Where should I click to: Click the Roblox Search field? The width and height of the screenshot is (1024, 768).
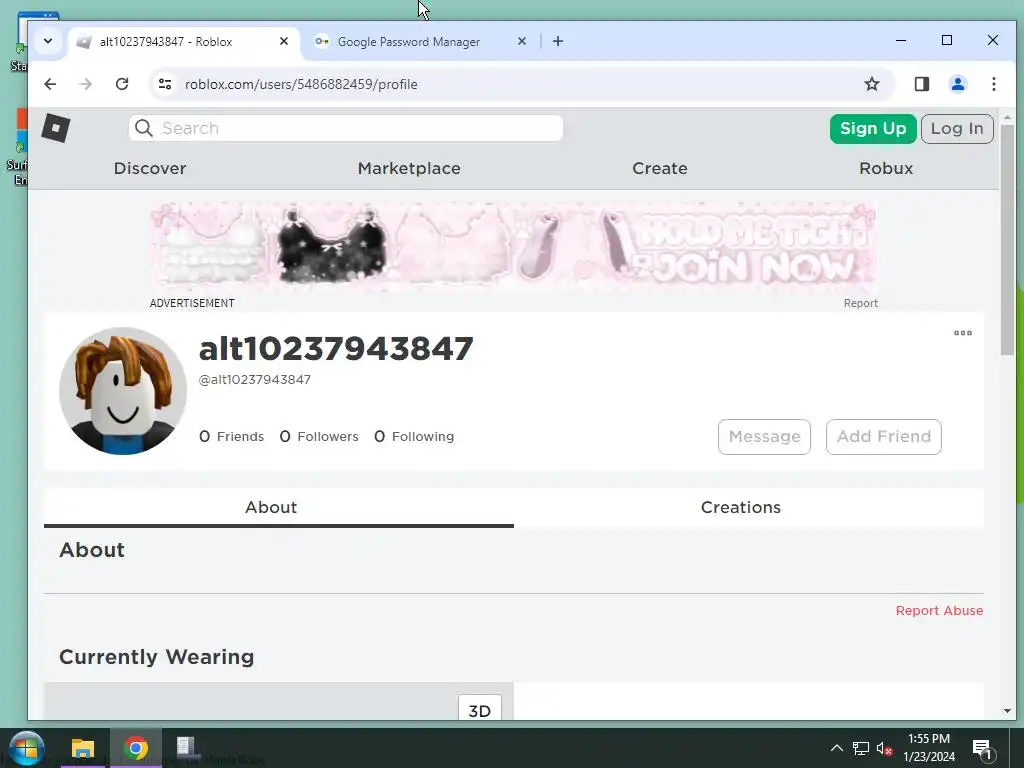(345, 128)
